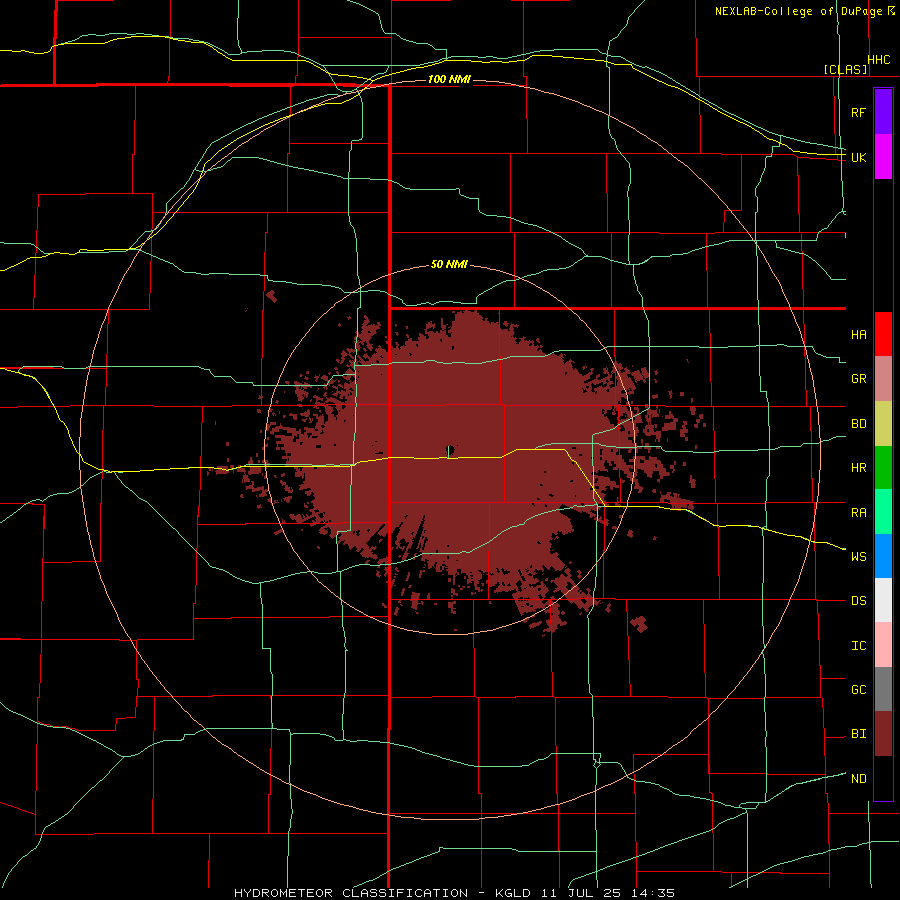Image resolution: width=900 pixels, height=900 pixels.
Task: Click the BD legend label
Action: point(858,424)
